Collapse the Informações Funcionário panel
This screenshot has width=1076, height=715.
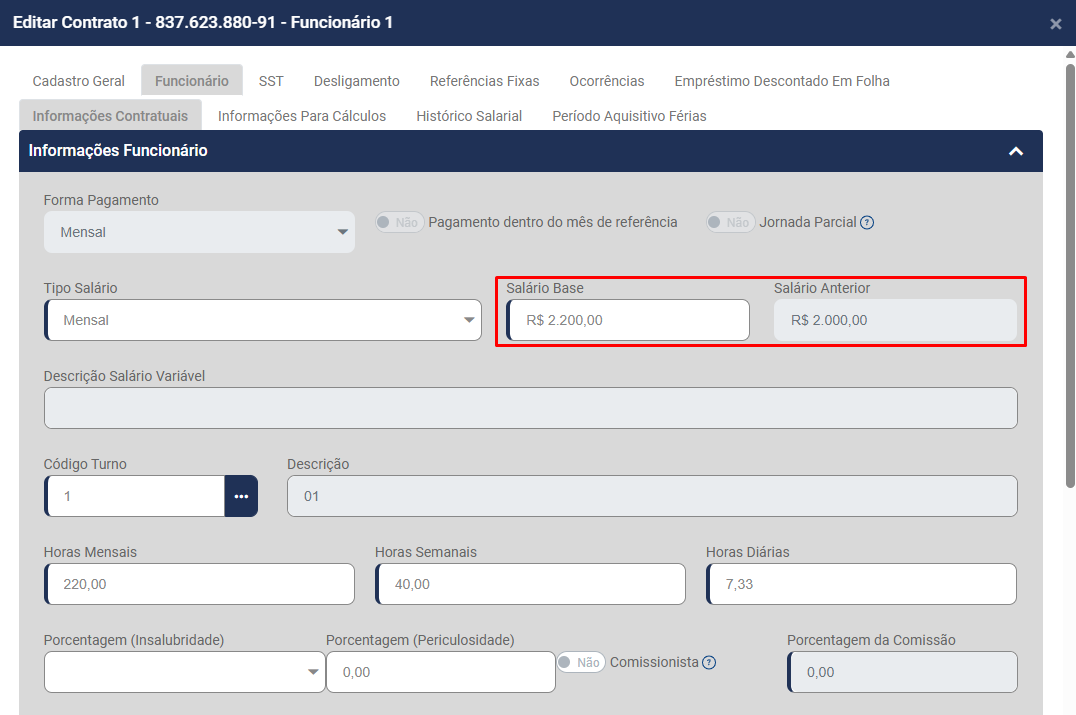[x=1016, y=151]
